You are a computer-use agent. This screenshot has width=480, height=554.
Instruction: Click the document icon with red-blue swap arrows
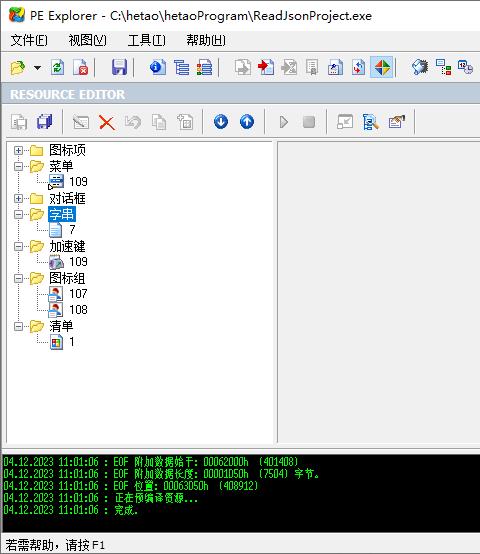[x=358, y=67]
